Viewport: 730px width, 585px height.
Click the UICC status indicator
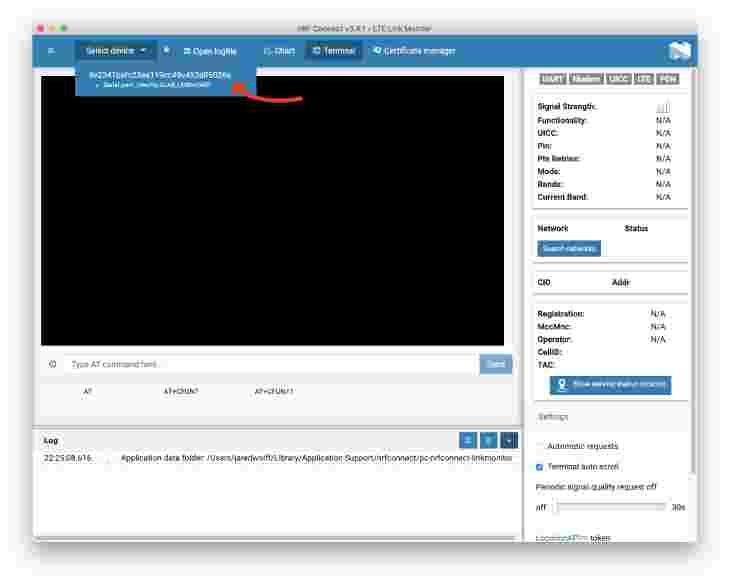point(619,79)
